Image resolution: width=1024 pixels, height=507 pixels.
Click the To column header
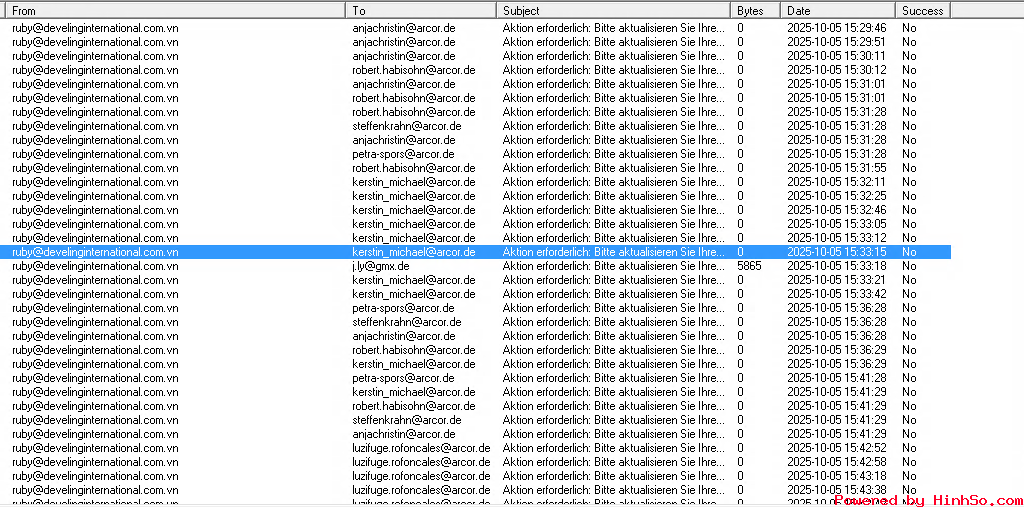[420, 10]
